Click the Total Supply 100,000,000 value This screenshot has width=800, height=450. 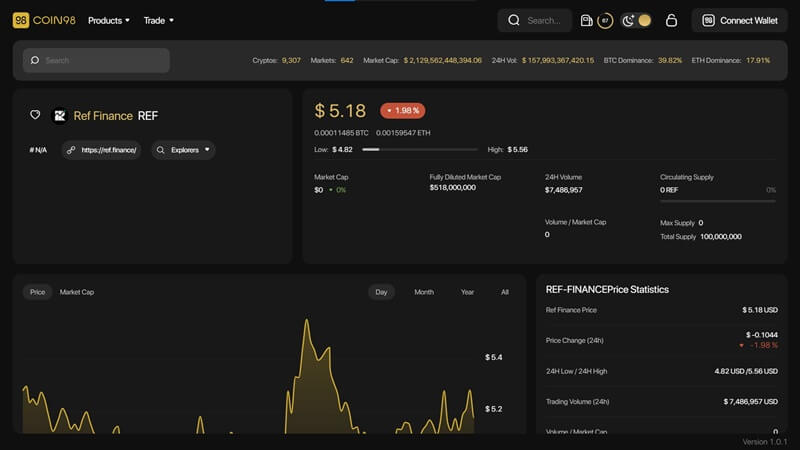[721, 237]
